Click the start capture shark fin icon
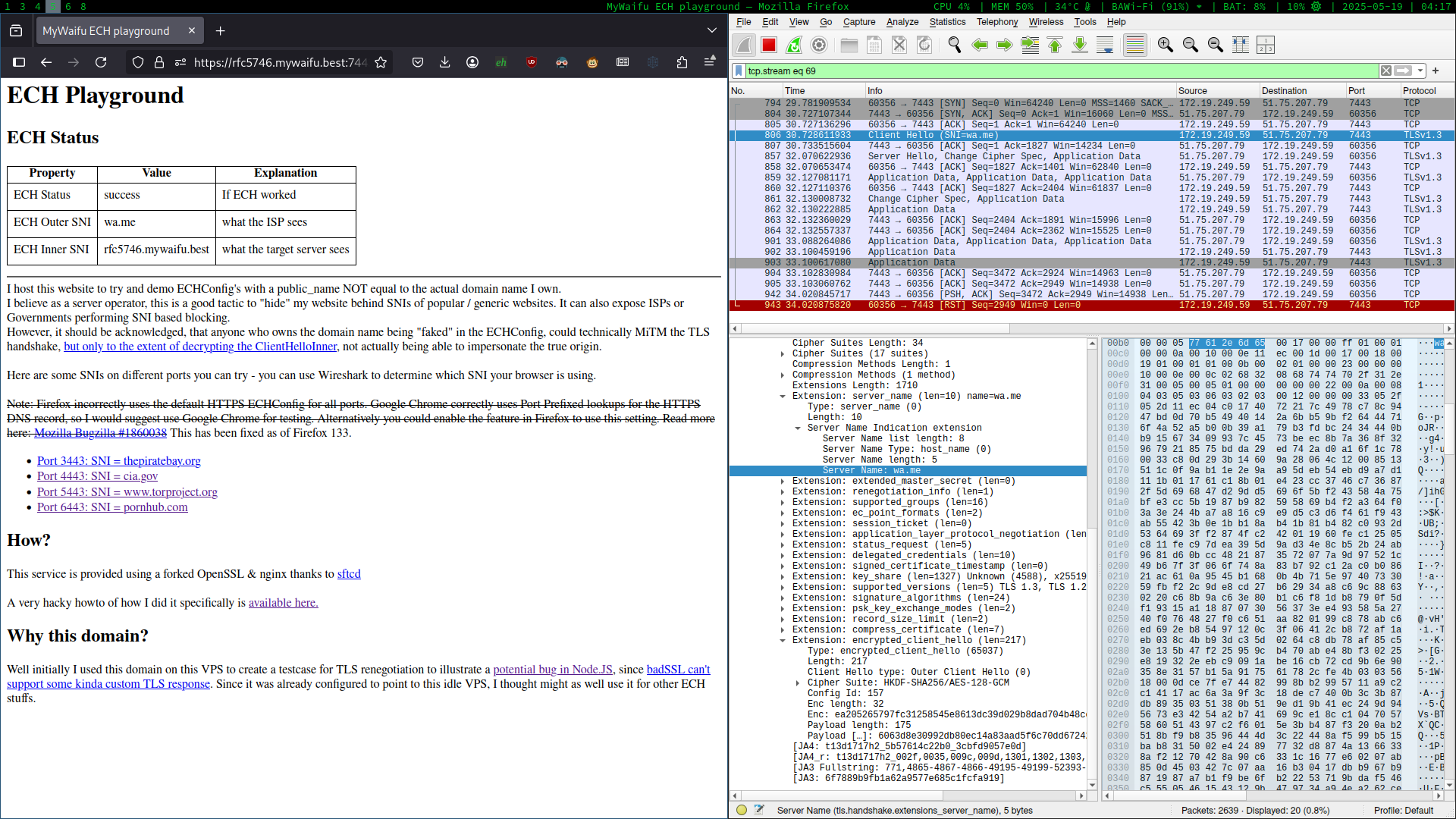 point(744,45)
